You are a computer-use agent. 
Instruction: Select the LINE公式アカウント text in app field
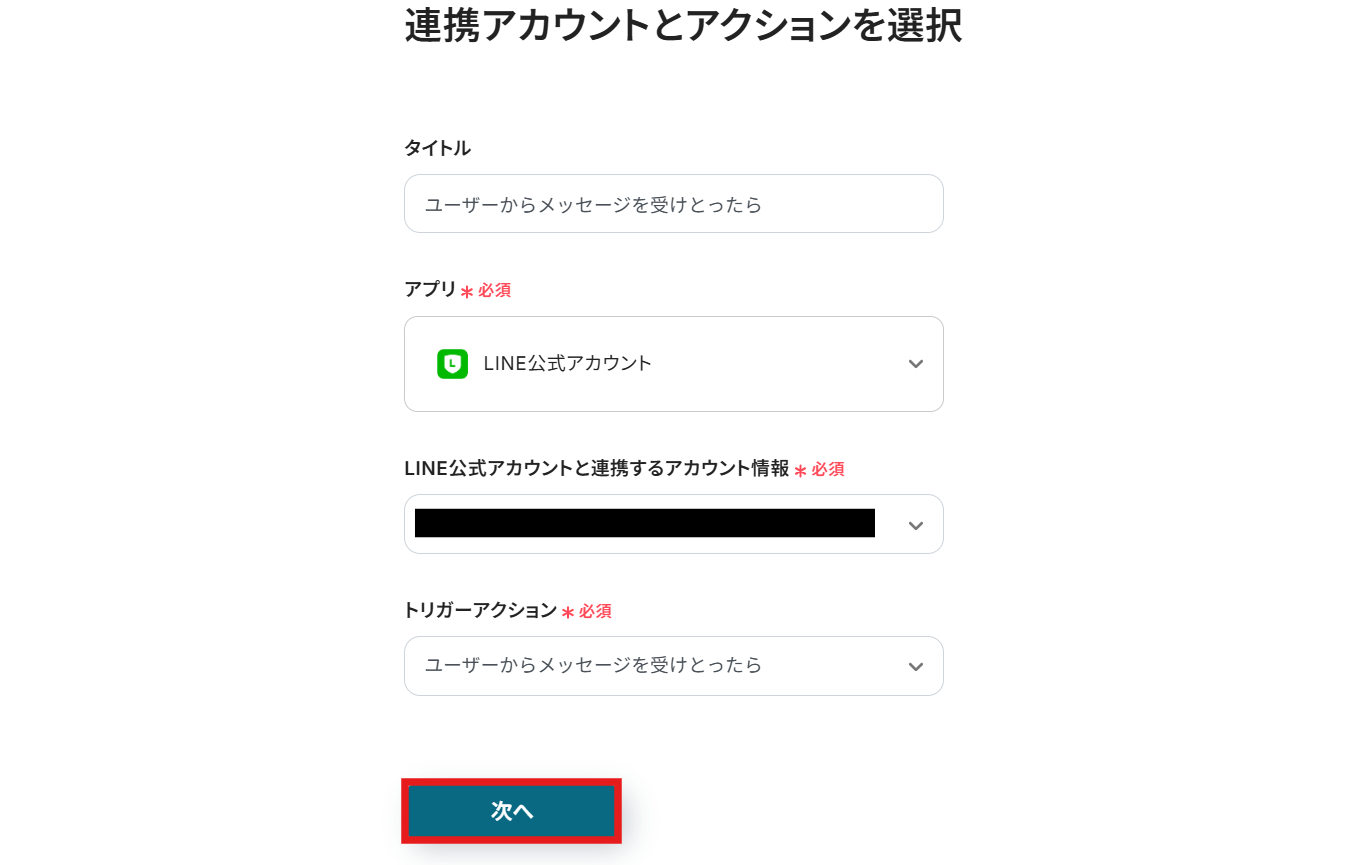[567, 364]
